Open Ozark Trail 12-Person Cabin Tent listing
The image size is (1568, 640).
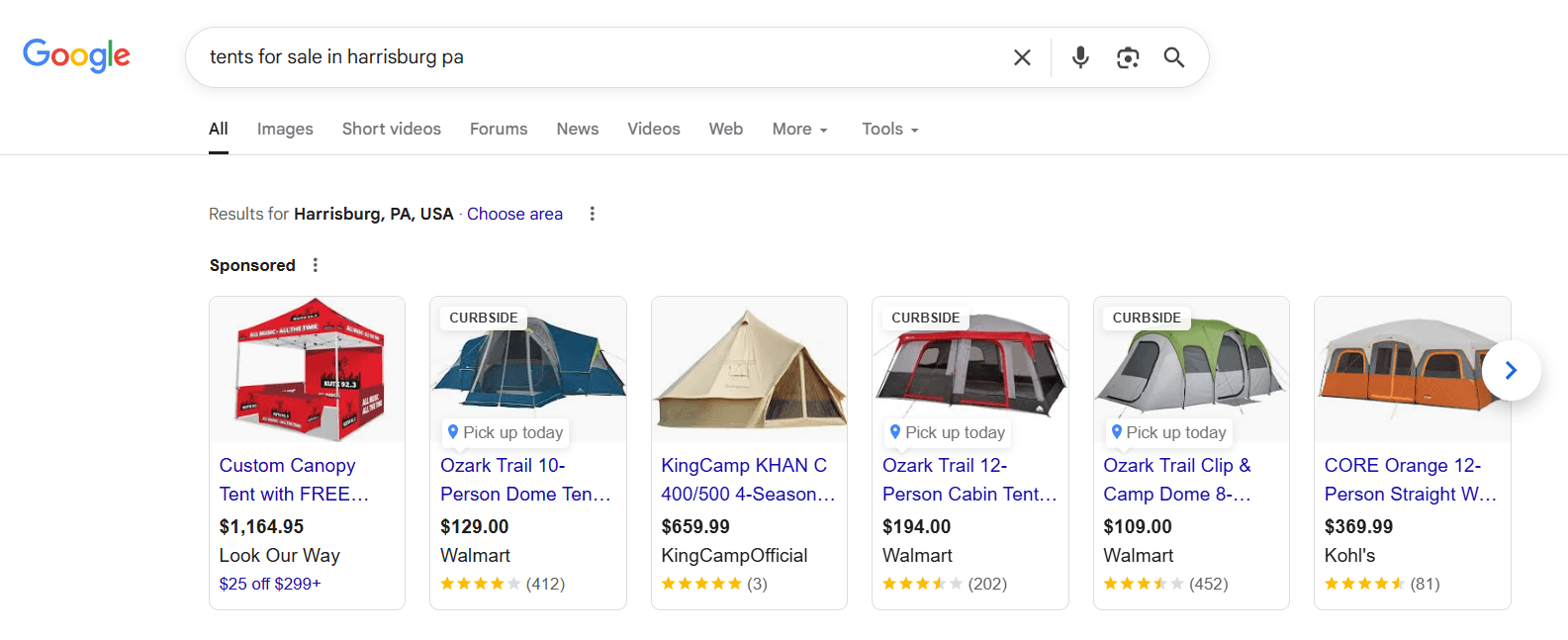pyautogui.click(x=968, y=479)
